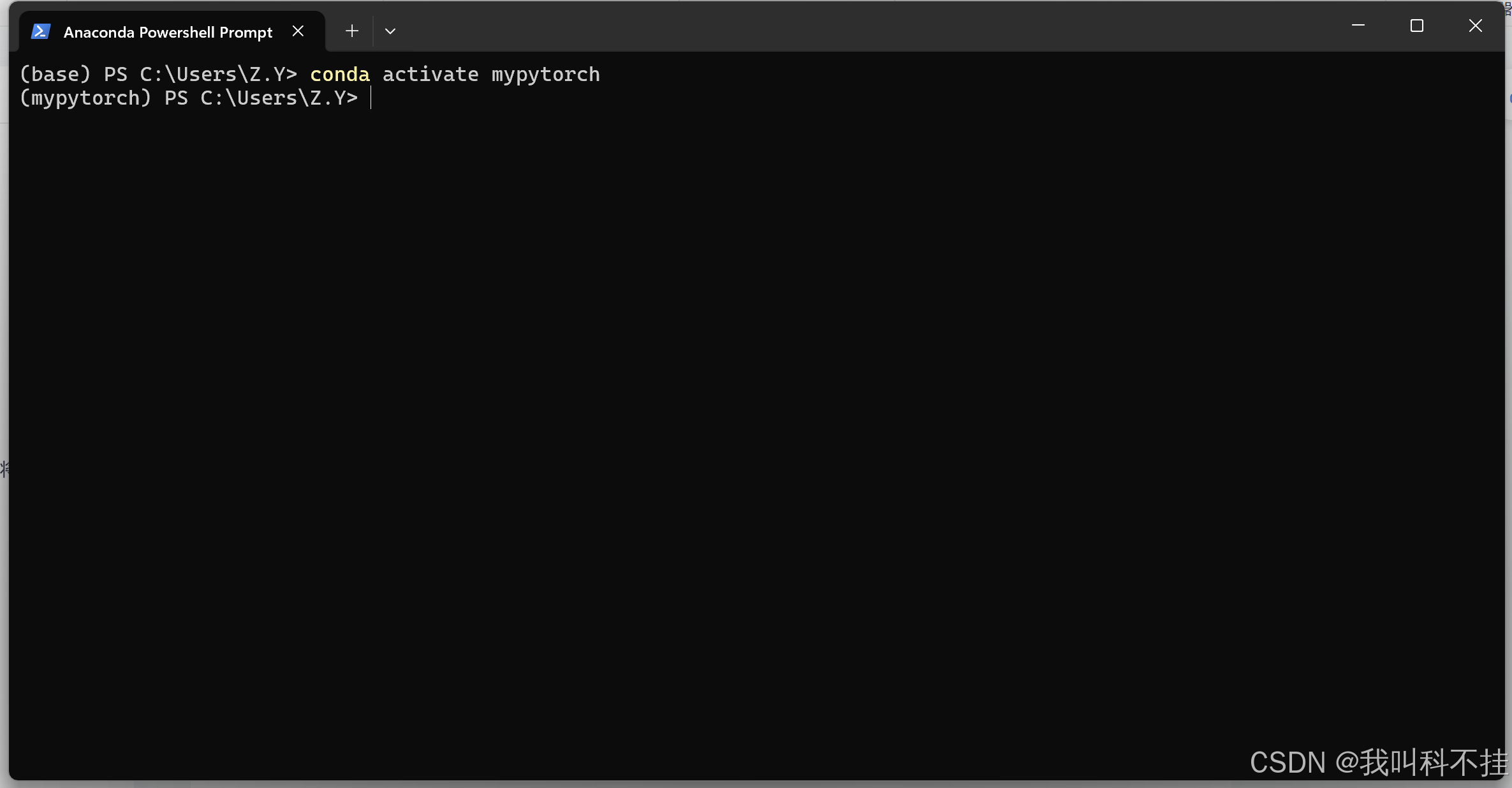Image resolution: width=1512 pixels, height=788 pixels.
Task: Click the minimize icon of the terminal window
Action: (x=1358, y=26)
